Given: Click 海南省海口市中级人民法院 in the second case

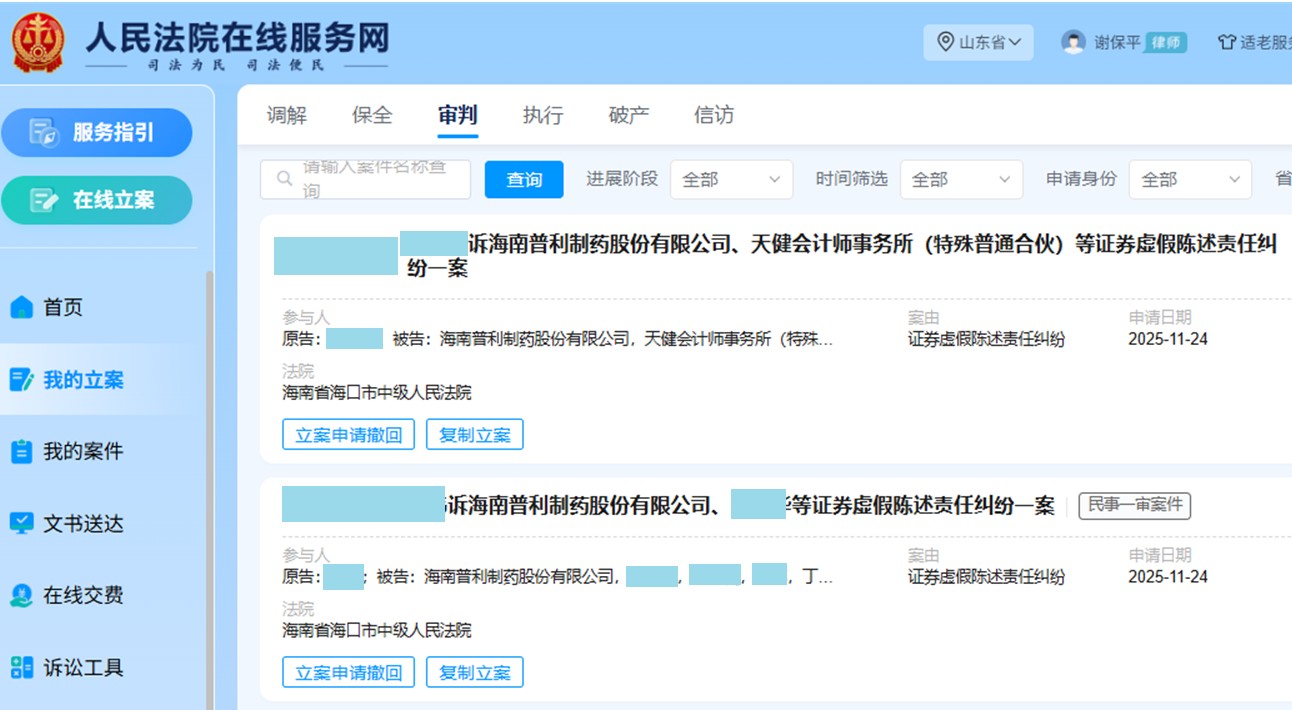Looking at the screenshot, I should (x=377, y=631).
